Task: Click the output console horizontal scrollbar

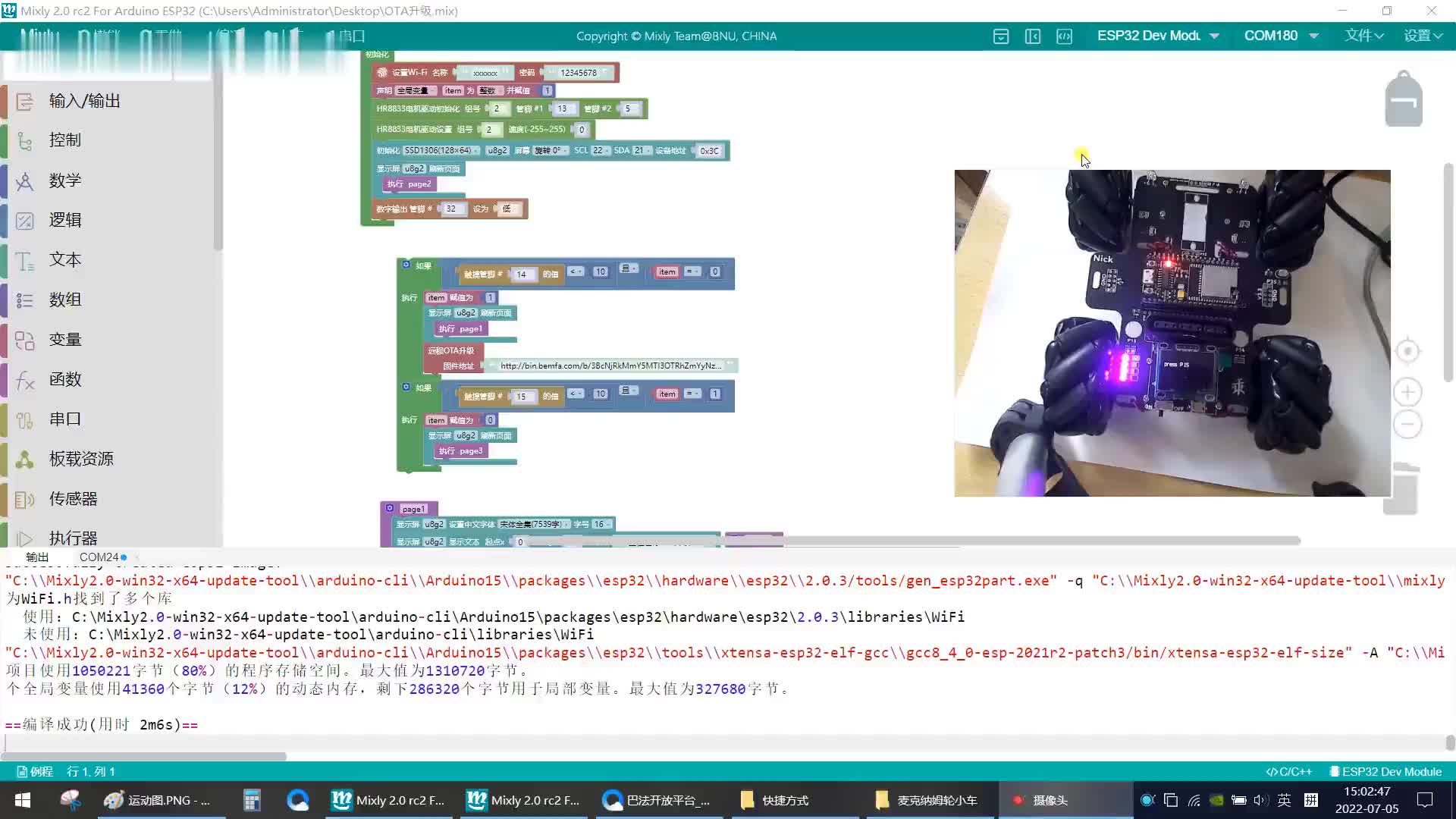Action: tap(144, 756)
